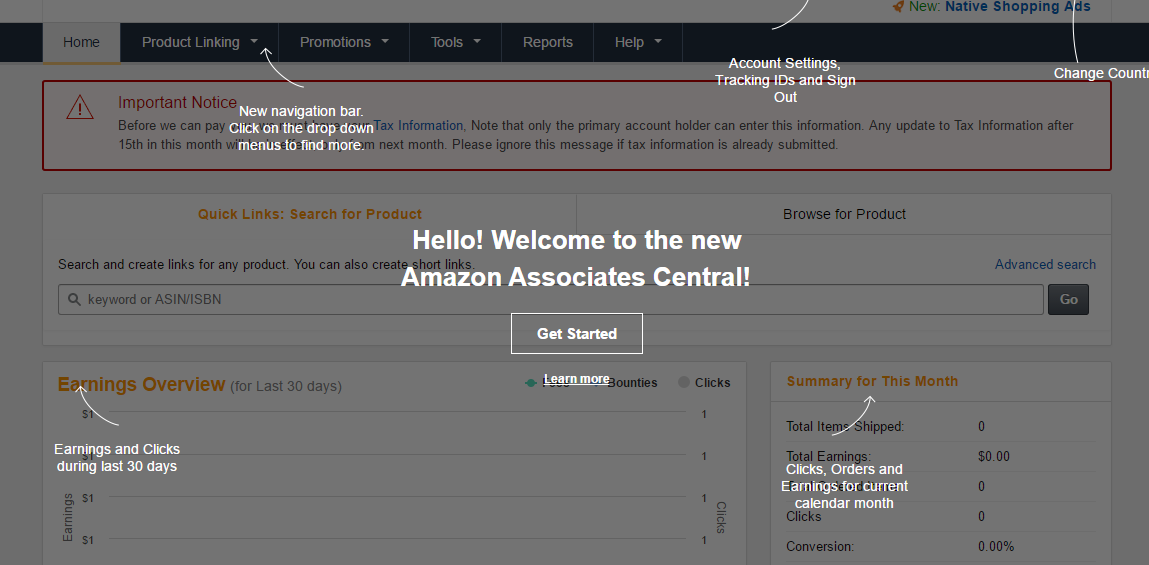Open the Help dropdown menu

[638, 43]
